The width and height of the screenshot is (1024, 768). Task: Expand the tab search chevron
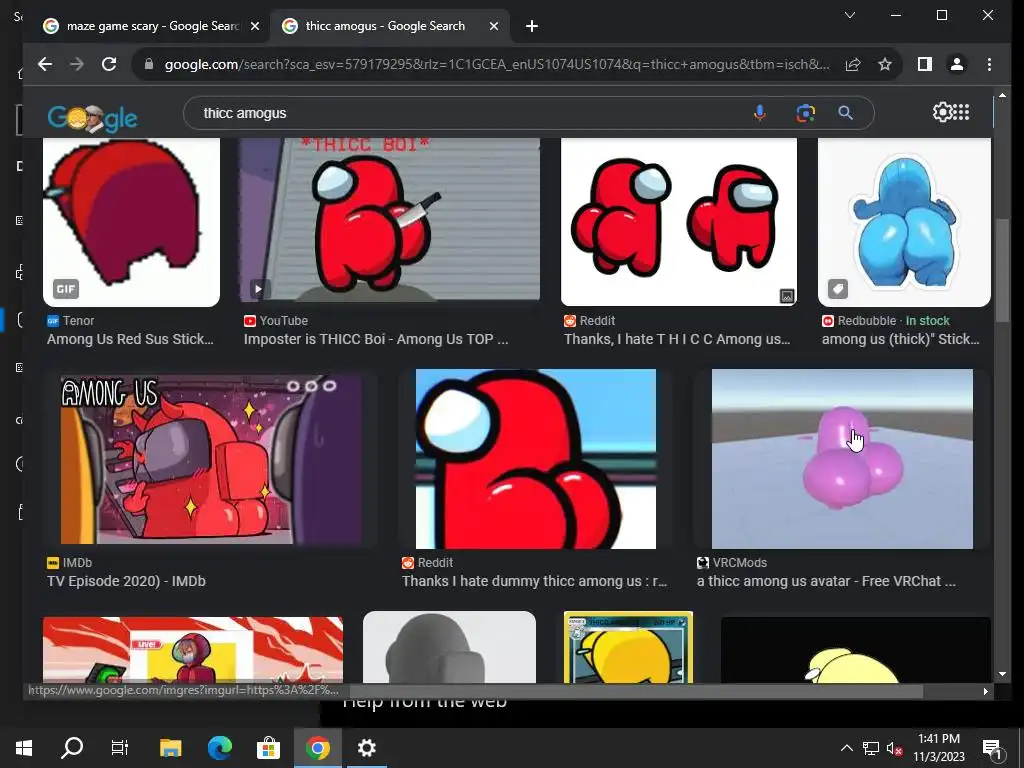[x=850, y=15]
